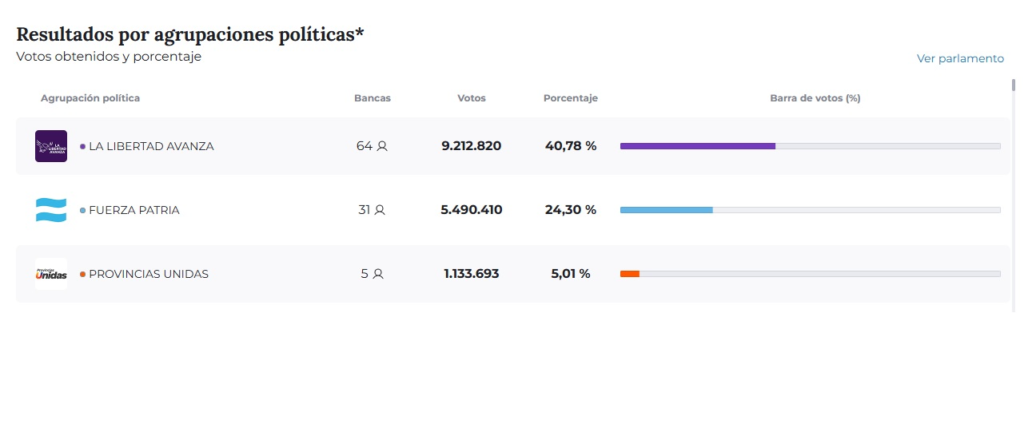Viewport: 1024px width, 428px height.
Task: Click the Bancas column header
Action: pos(372,98)
